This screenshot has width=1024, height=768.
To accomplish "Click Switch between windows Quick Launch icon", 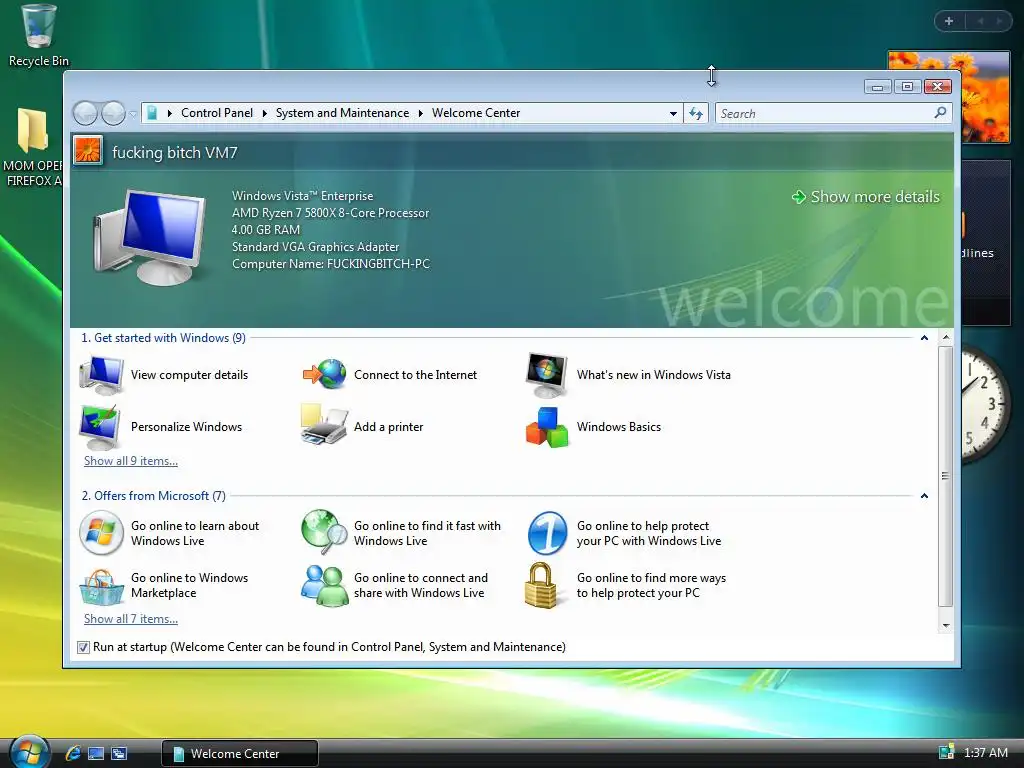I will (119, 753).
